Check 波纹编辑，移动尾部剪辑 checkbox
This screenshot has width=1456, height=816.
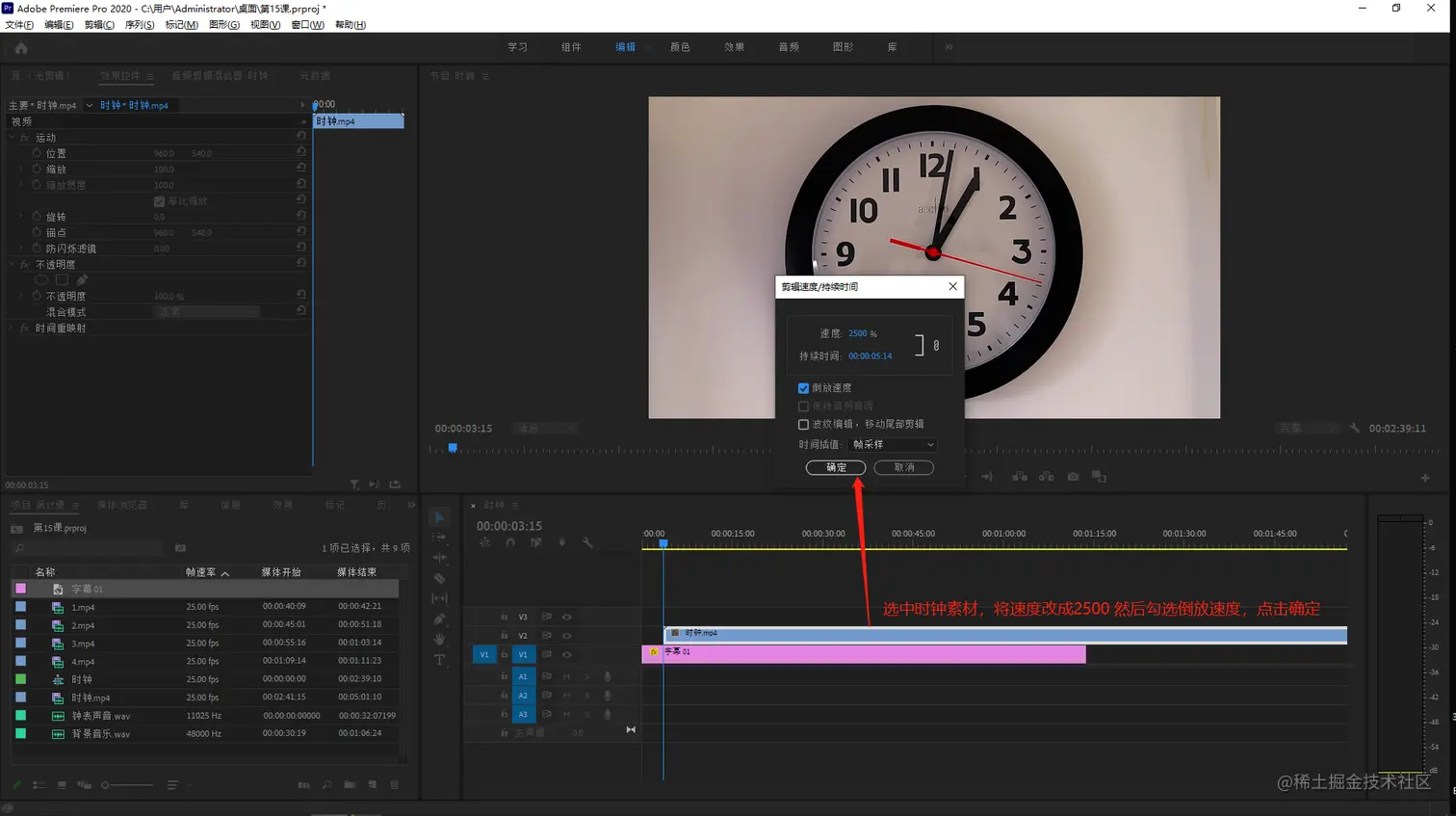803,424
